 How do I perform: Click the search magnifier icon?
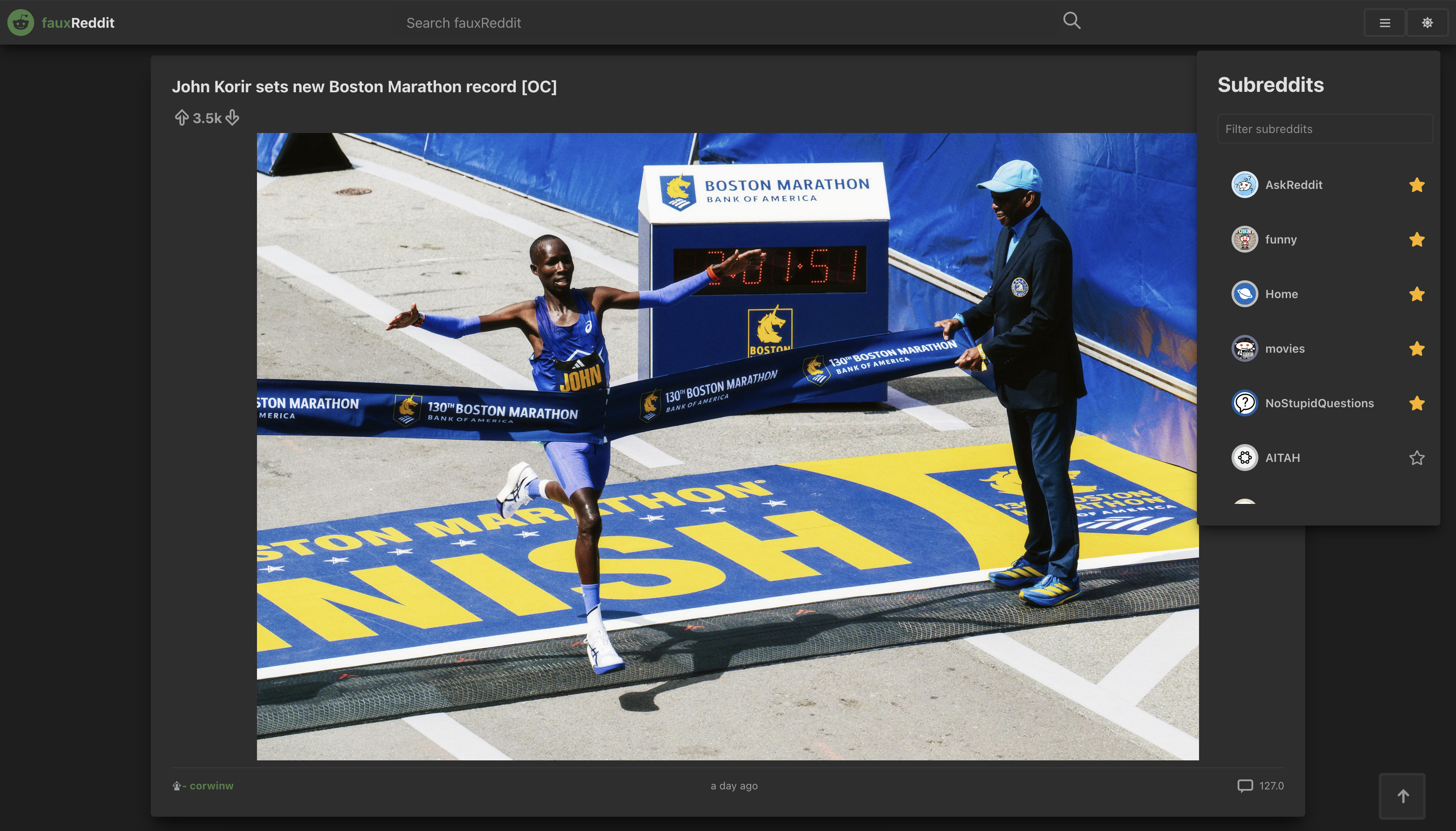coord(1071,21)
